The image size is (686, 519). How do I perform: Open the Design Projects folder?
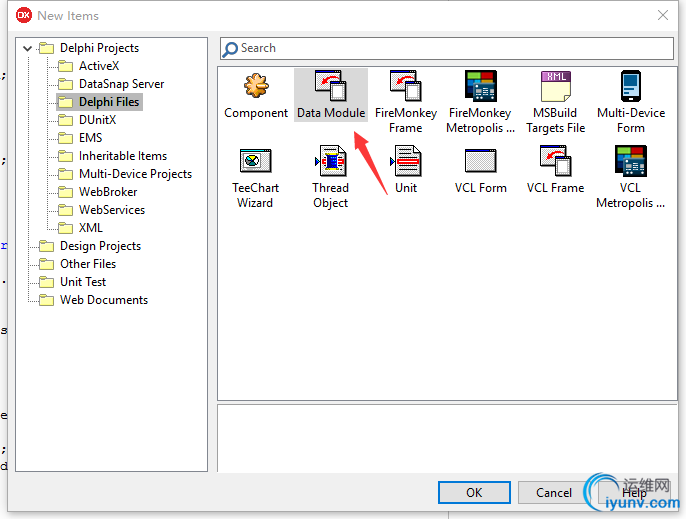pos(90,246)
